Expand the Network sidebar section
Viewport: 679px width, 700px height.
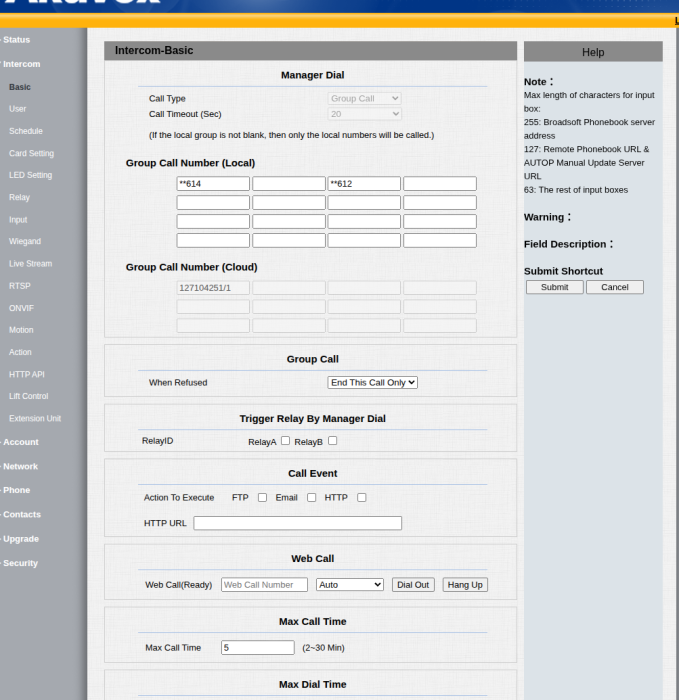(x=21, y=467)
